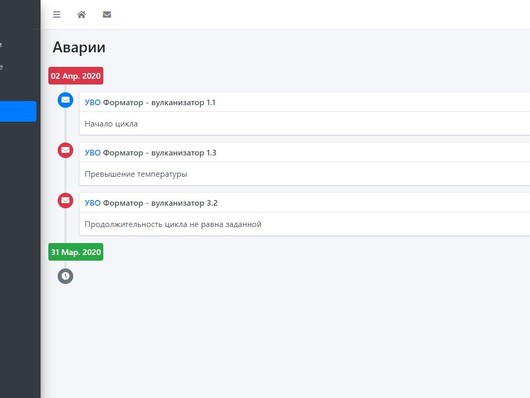Click 'Продолжительность цикла не равна заданной' message

[173, 225]
